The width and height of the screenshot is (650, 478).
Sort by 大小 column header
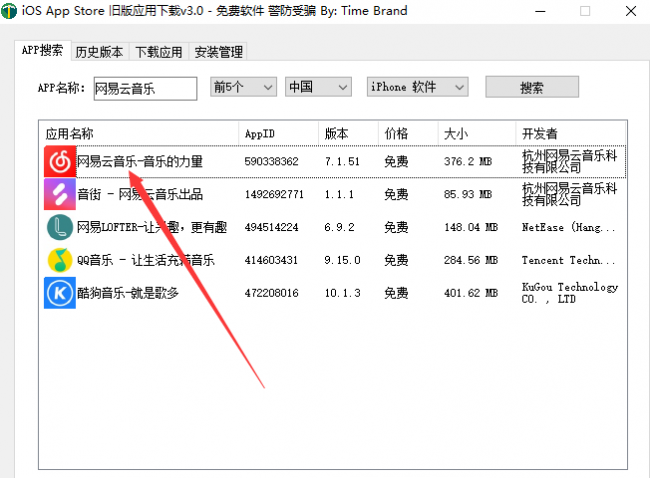[x=477, y=133]
